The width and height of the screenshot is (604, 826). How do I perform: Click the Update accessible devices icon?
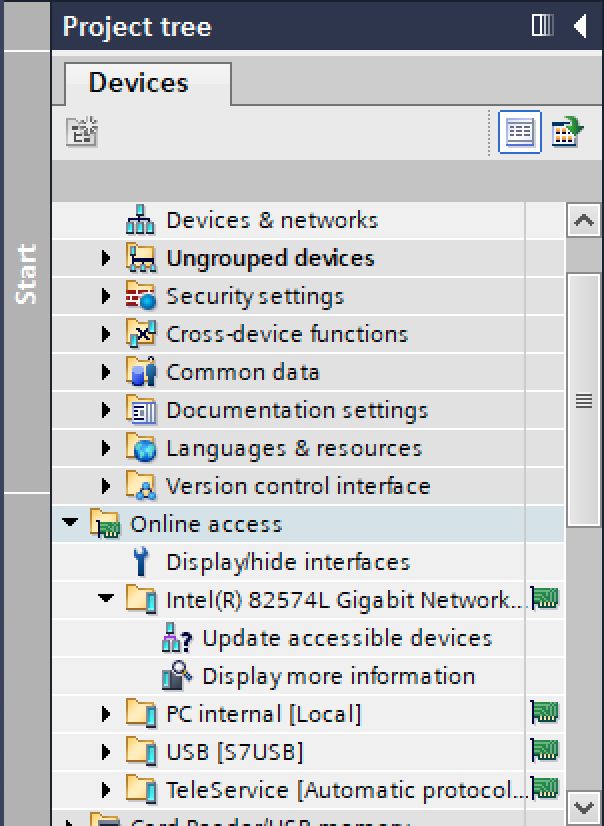pyautogui.click(x=176, y=639)
